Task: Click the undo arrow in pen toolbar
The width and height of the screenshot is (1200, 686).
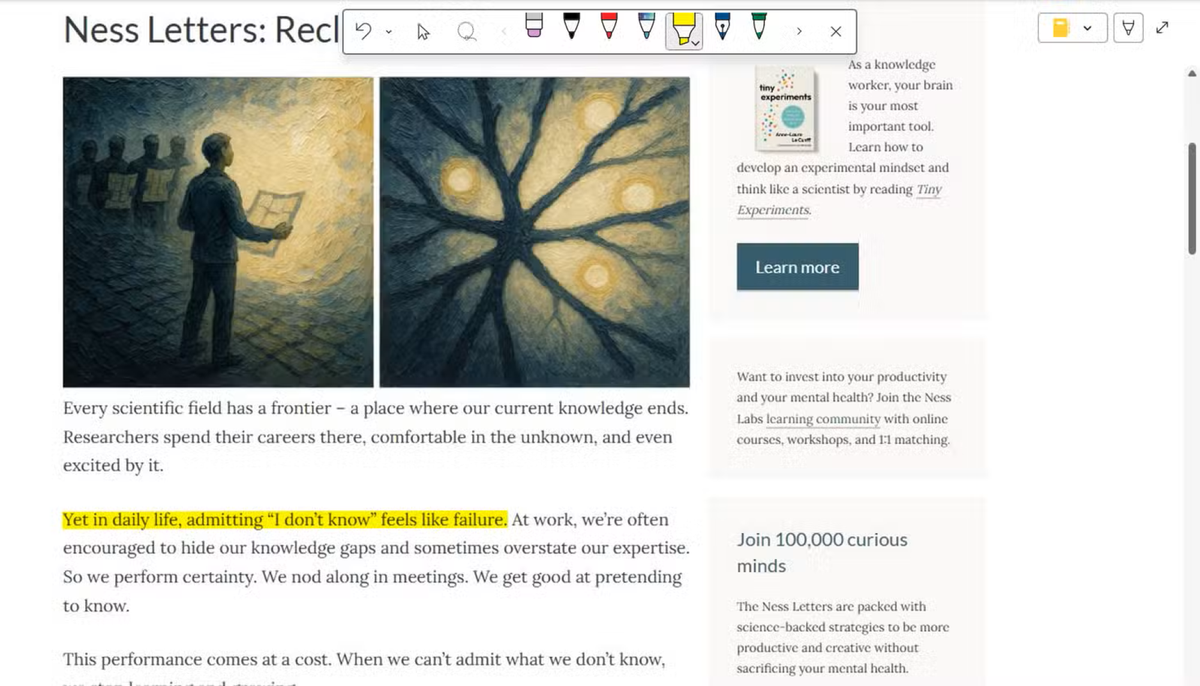Action: [x=363, y=31]
